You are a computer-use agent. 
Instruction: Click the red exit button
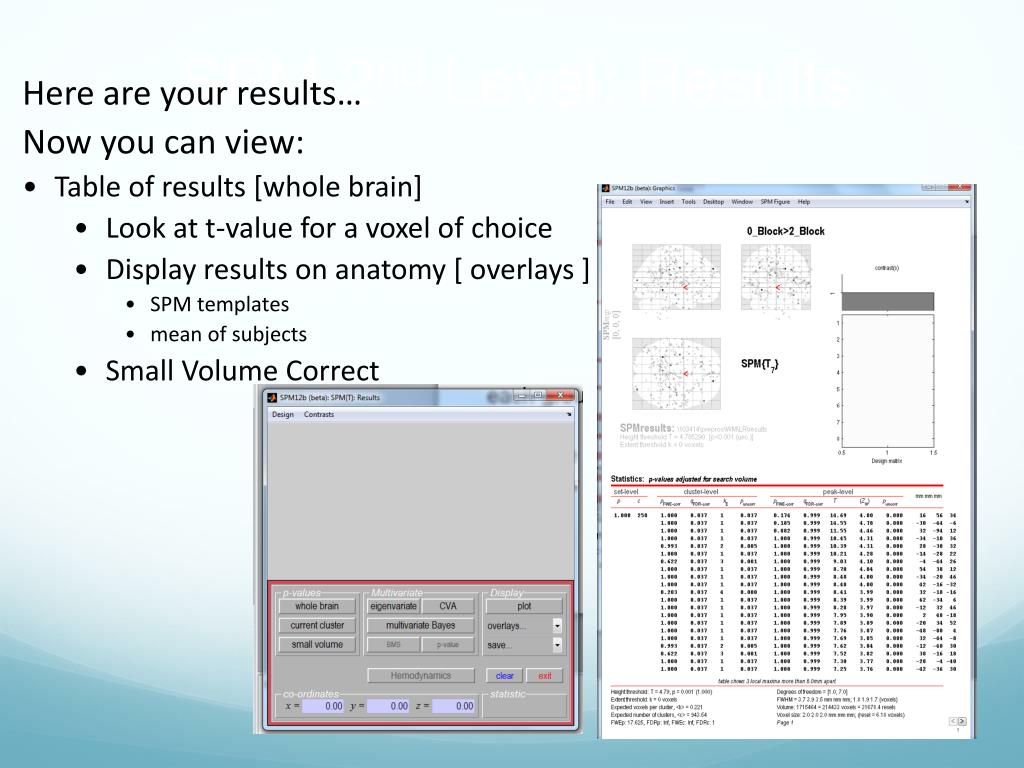[x=545, y=676]
